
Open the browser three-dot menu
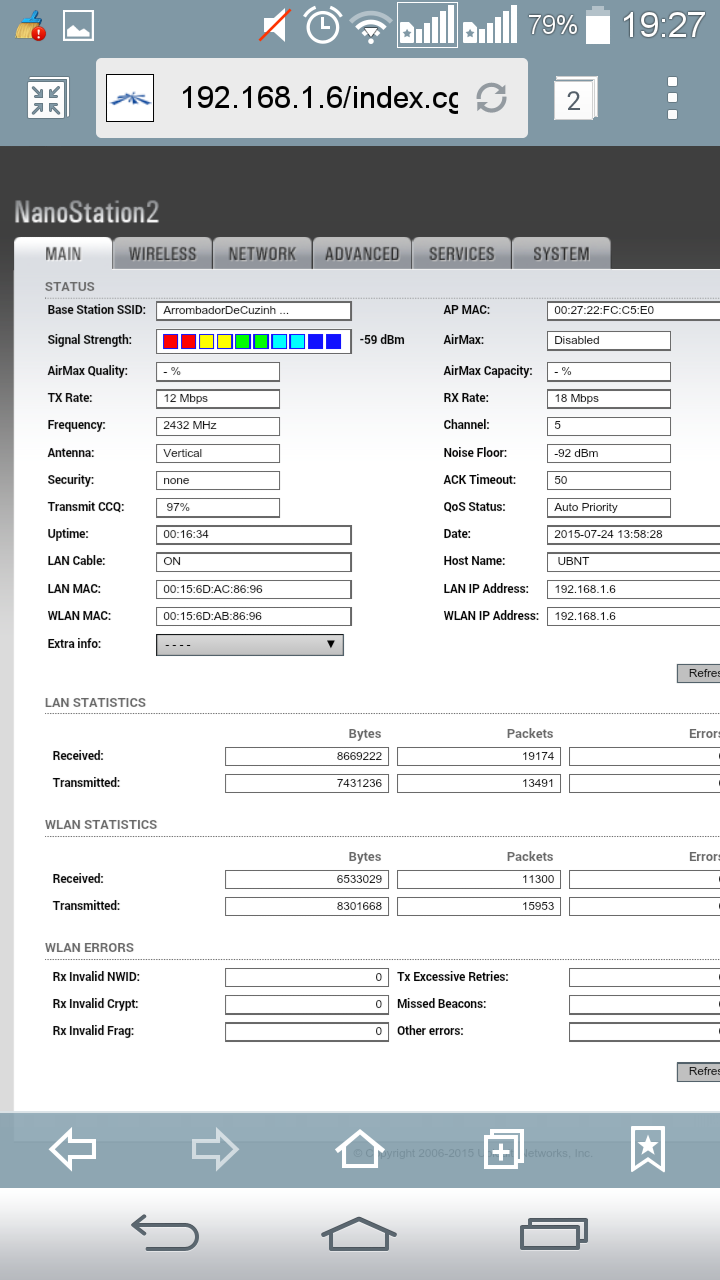(672, 98)
